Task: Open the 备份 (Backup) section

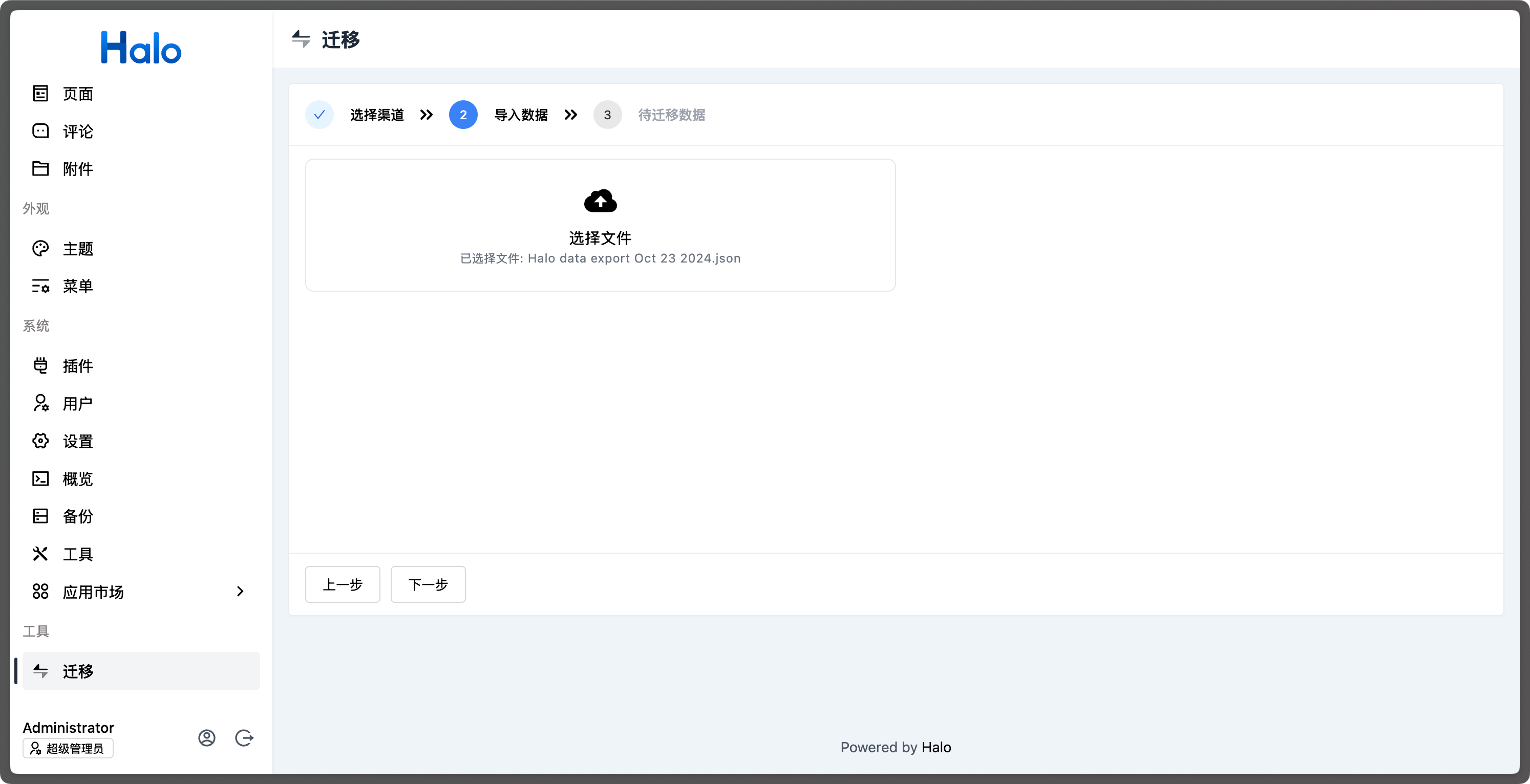Action: coord(77,516)
